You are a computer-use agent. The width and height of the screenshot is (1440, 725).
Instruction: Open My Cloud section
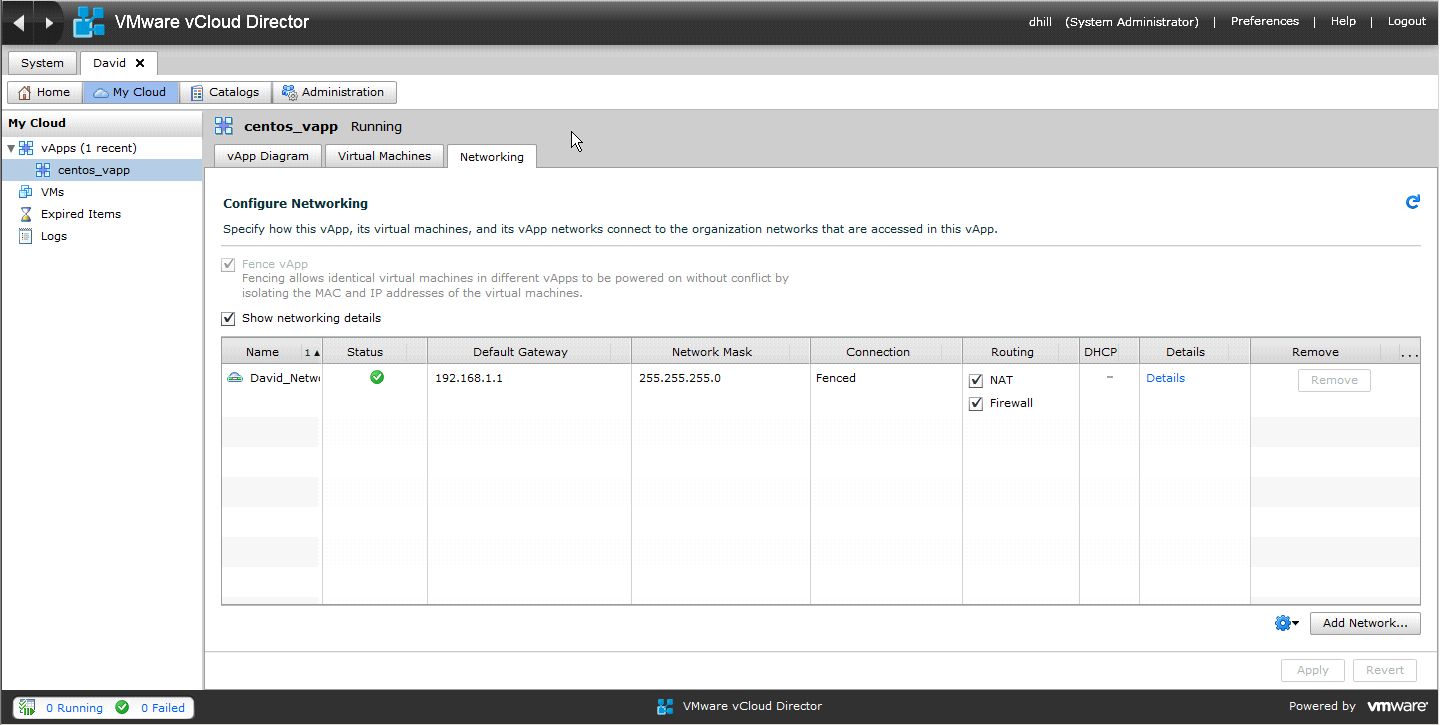[130, 92]
